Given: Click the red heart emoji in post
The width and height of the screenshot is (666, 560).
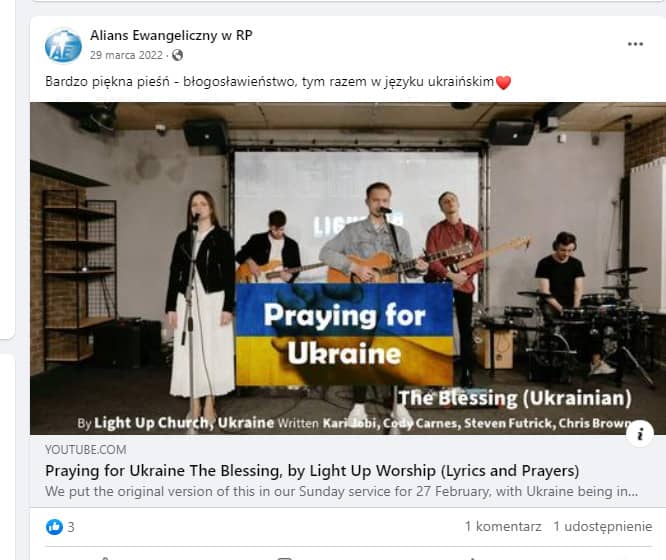Looking at the screenshot, I should (503, 82).
